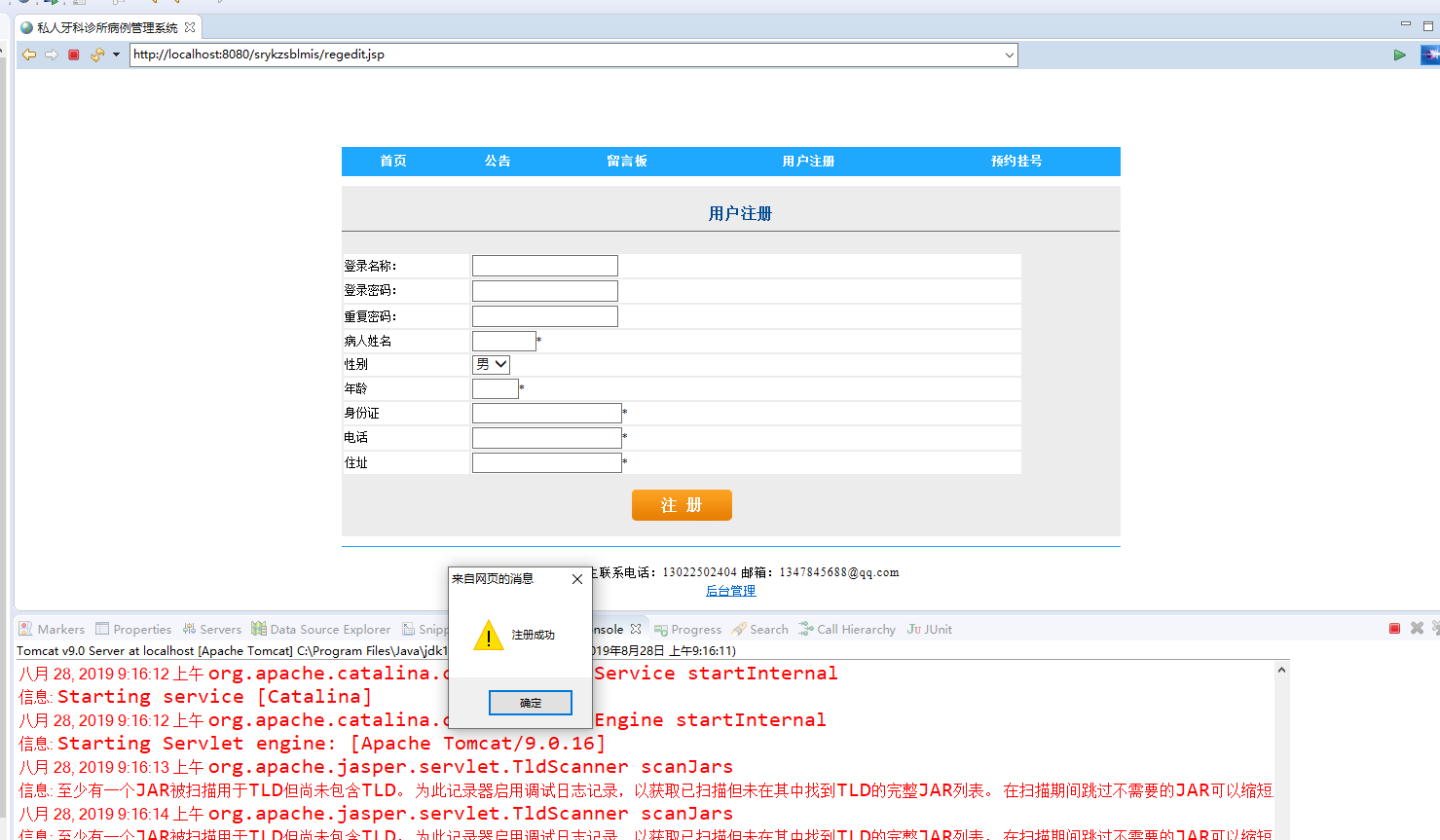
Task: Click the browser Forward navigation arrow
Action: tap(51, 55)
